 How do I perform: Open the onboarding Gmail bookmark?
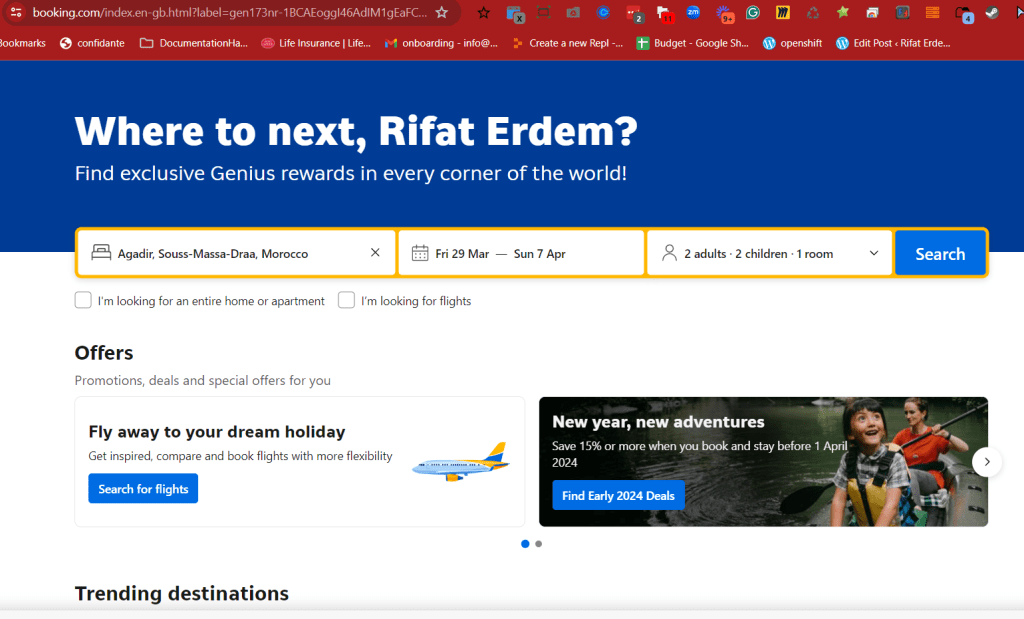coord(441,43)
